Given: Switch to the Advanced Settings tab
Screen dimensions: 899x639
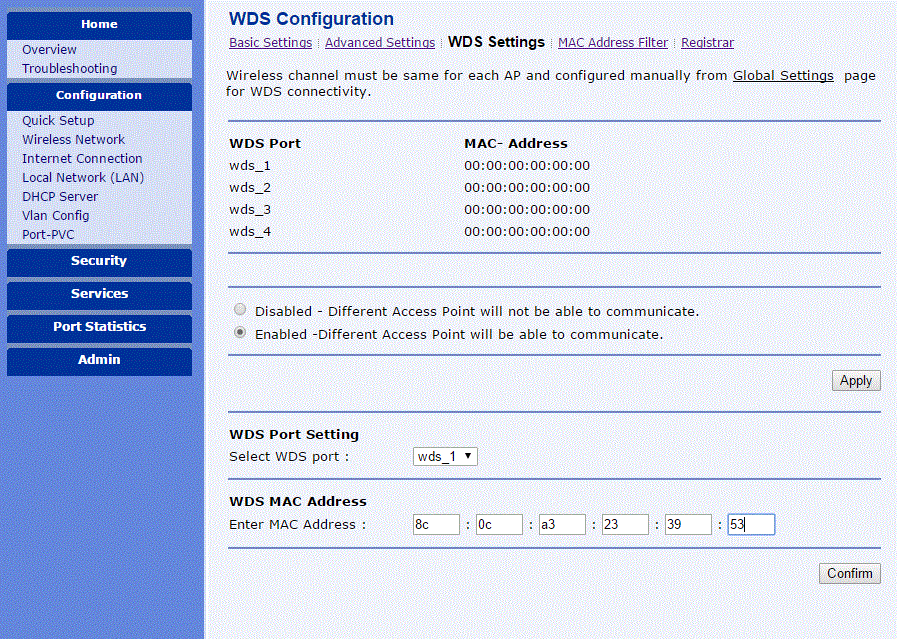Looking at the screenshot, I should tap(380, 43).
